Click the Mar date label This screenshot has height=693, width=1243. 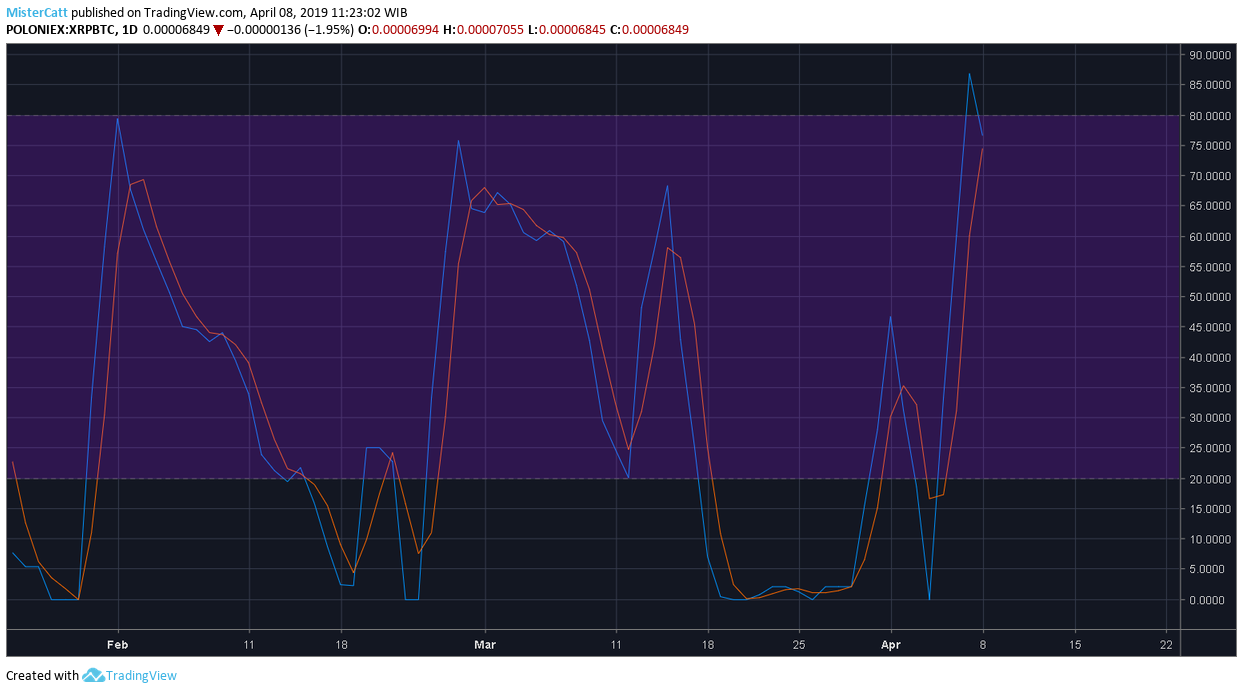[485, 645]
